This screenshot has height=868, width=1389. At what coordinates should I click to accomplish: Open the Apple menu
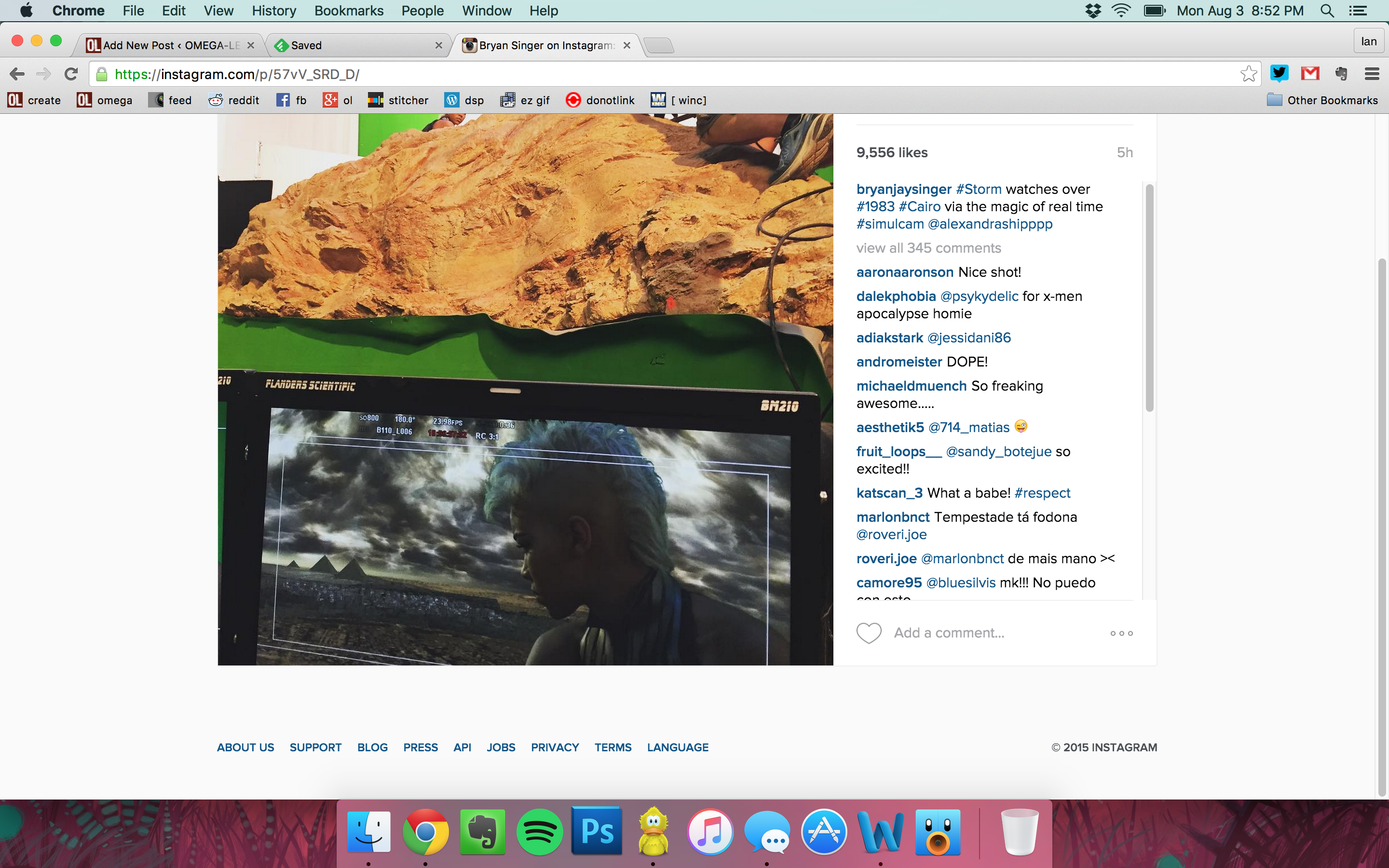click(x=26, y=10)
